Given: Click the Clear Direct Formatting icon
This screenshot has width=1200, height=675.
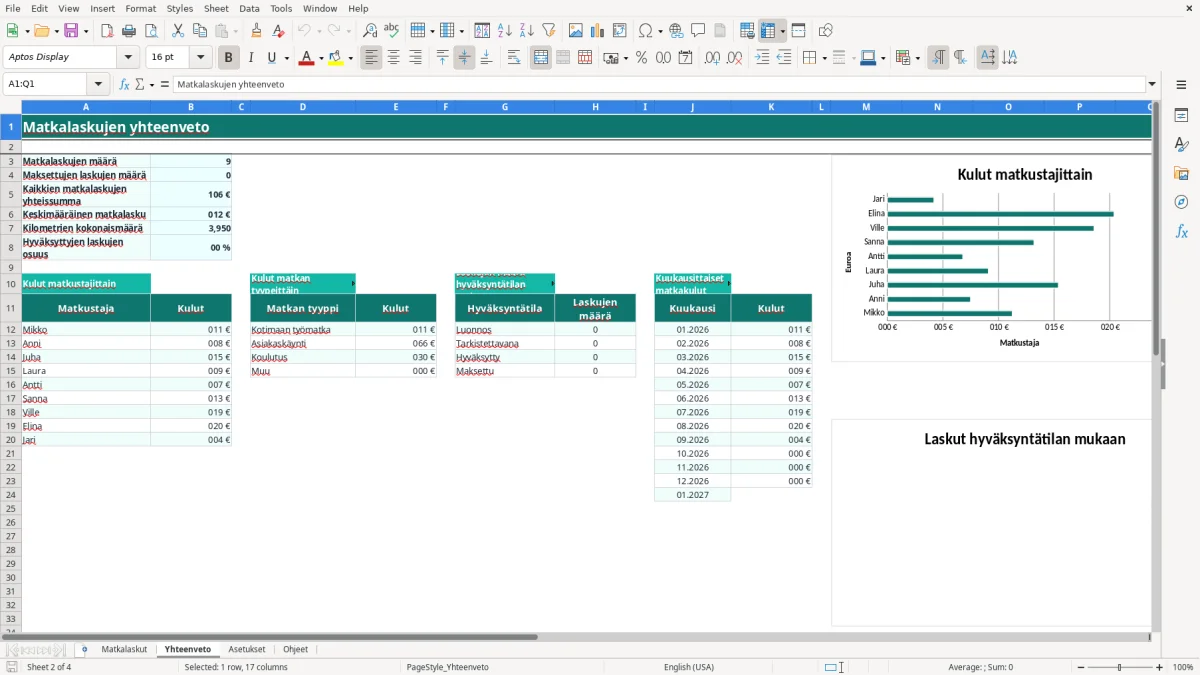Looking at the screenshot, I should pyautogui.click(x=278, y=31).
